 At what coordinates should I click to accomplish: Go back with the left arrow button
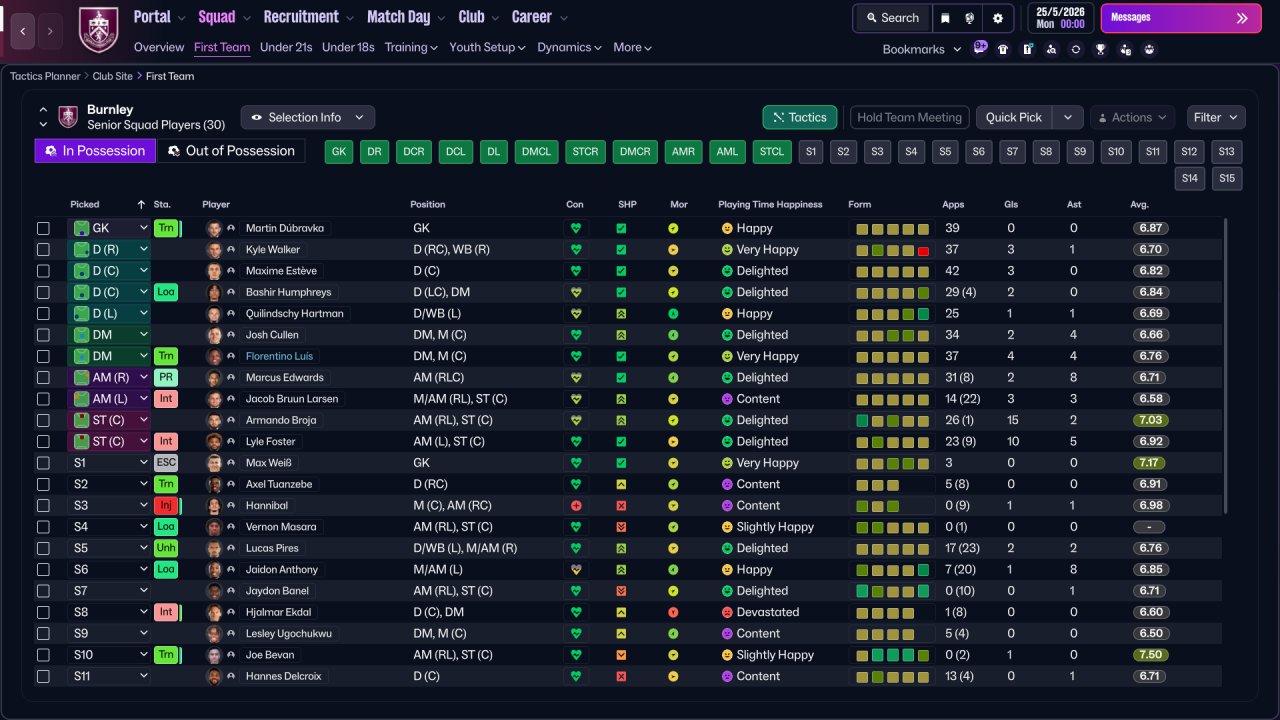point(23,31)
